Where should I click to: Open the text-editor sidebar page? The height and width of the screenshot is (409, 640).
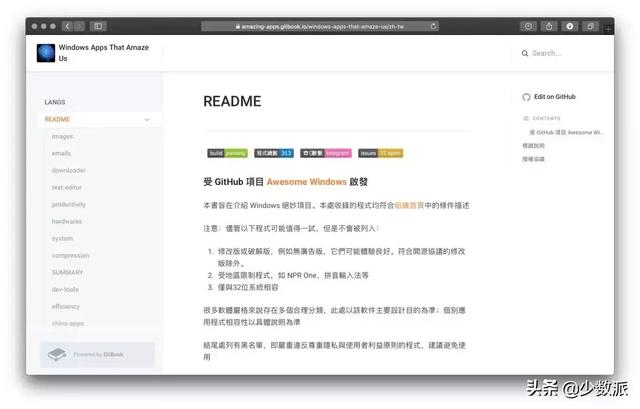coord(67,187)
